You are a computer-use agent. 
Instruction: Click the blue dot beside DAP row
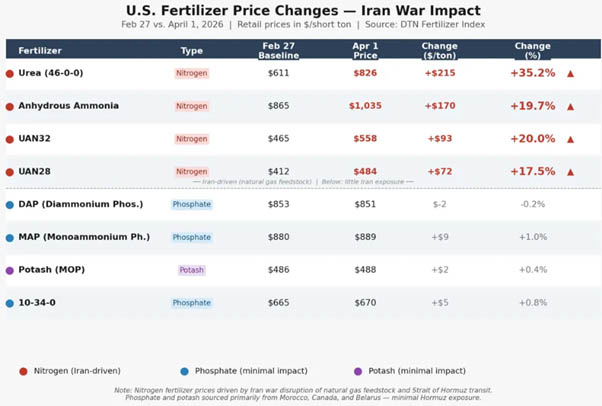tap(10, 205)
